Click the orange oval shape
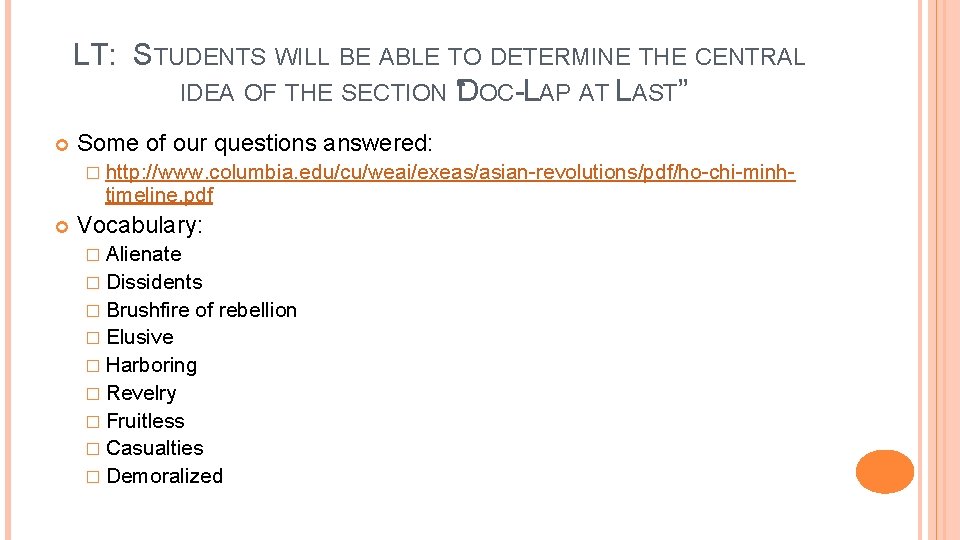This screenshot has width=960, height=540. (884, 472)
